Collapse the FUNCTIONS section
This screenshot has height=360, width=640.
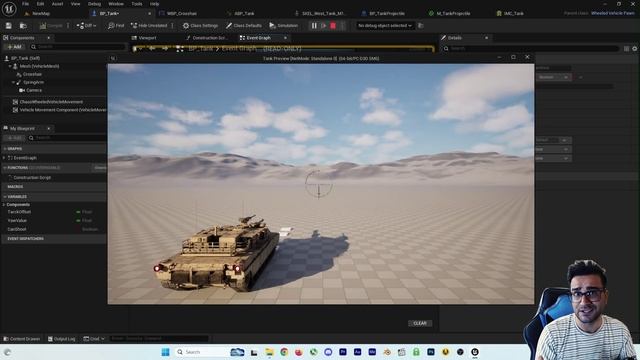[x=5, y=168]
